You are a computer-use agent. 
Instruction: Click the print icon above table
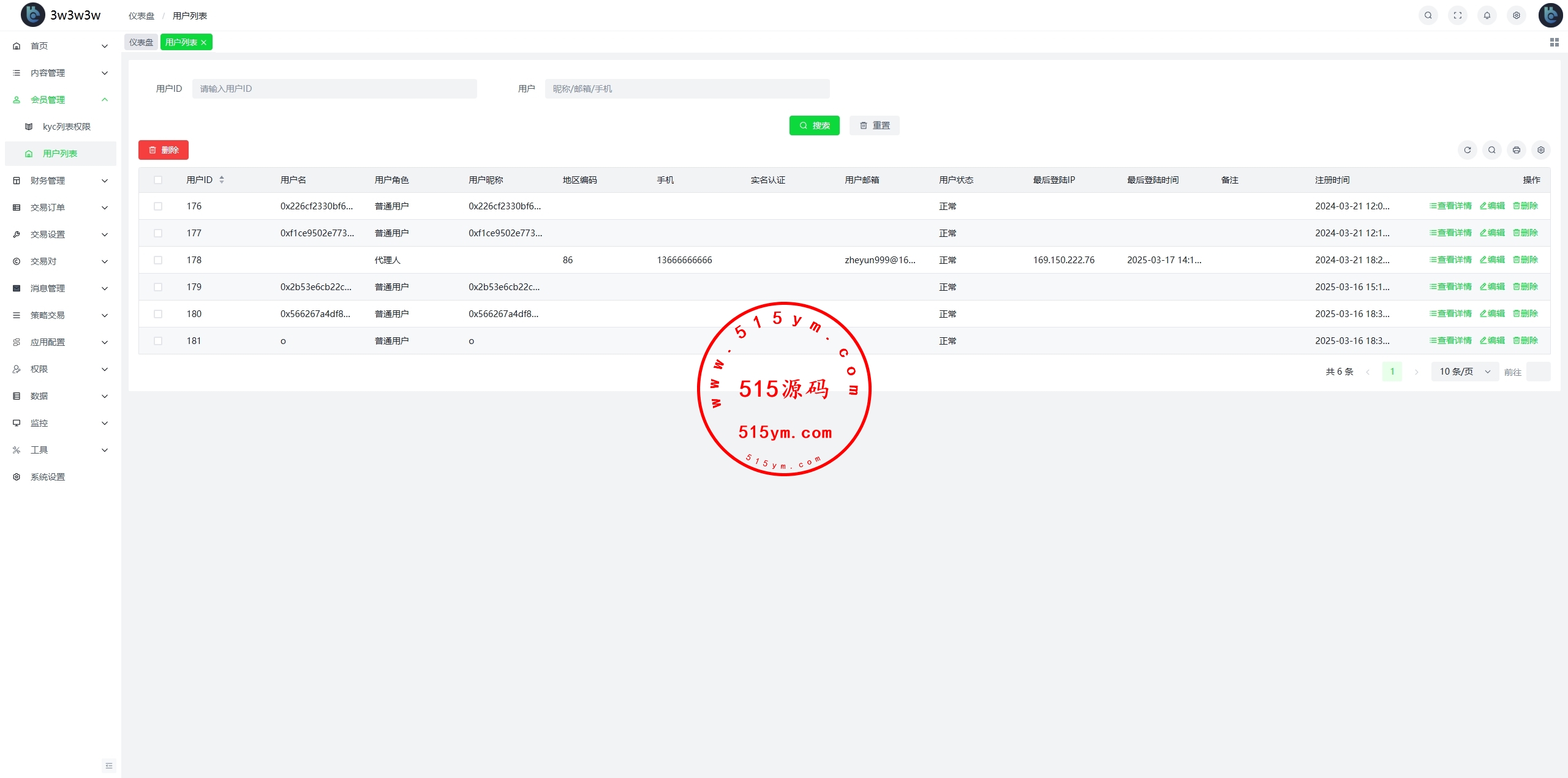pyautogui.click(x=1516, y=150)
